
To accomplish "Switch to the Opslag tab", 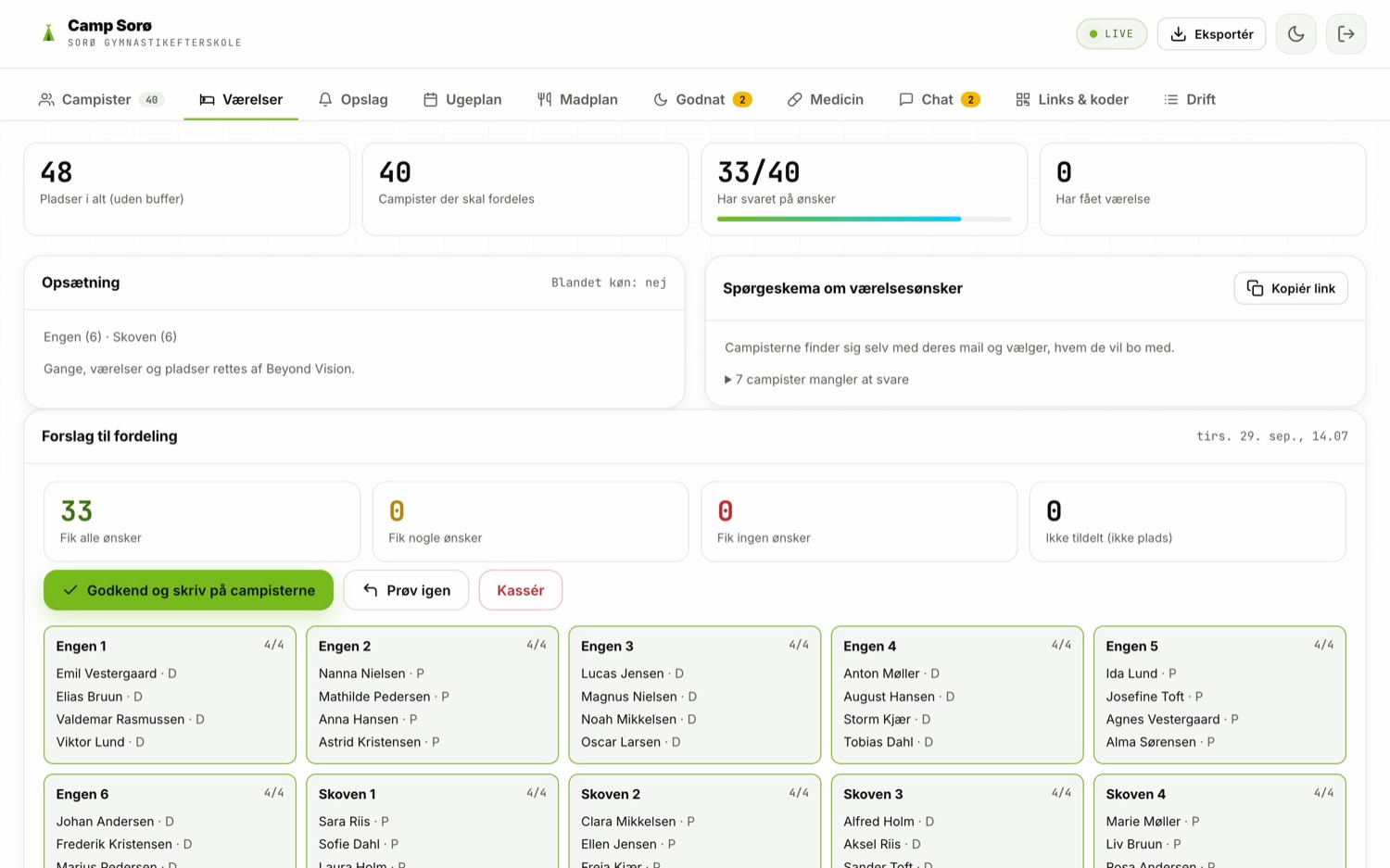I will 353,99.
